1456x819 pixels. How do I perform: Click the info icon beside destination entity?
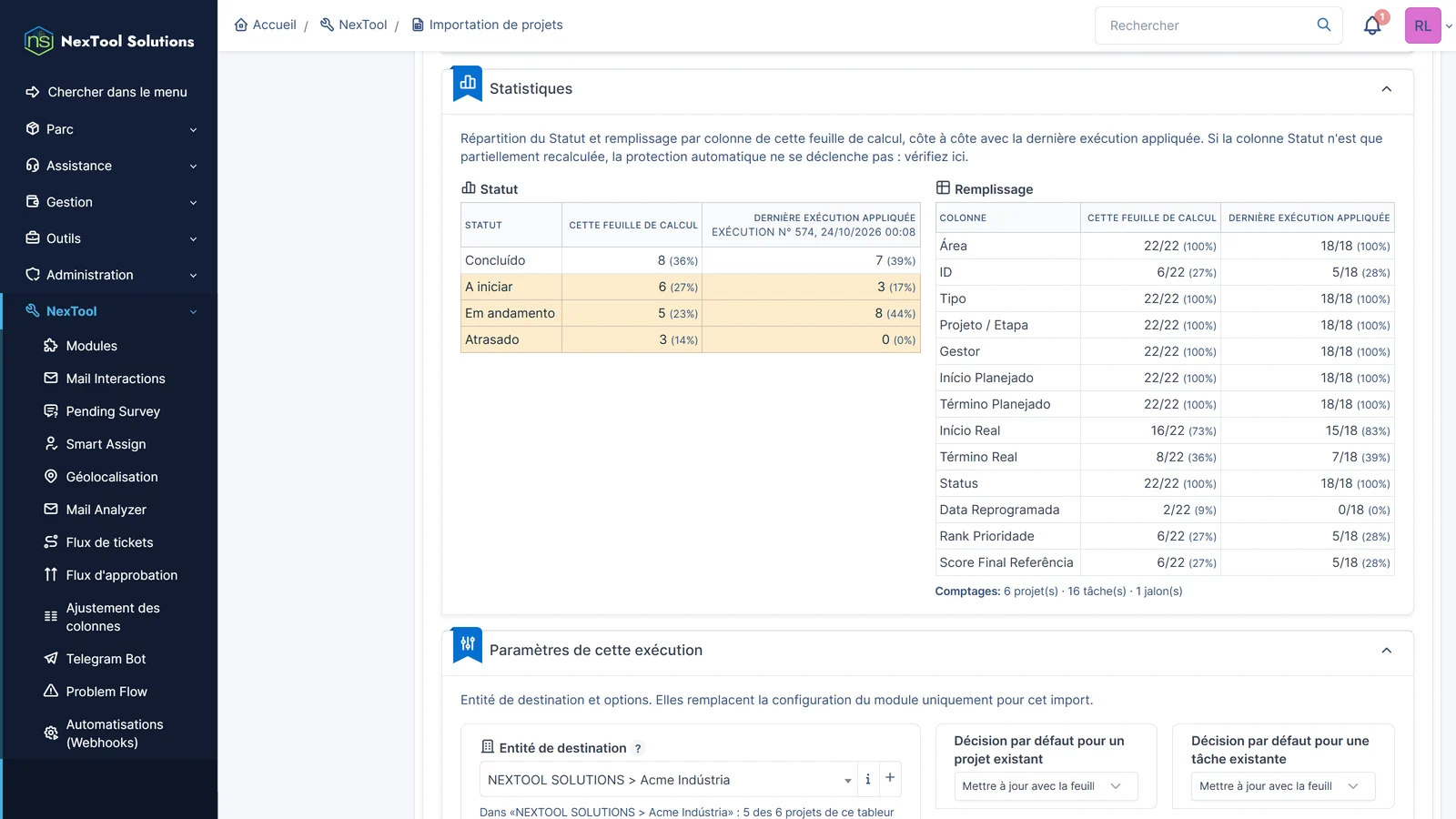pos(868,779)
